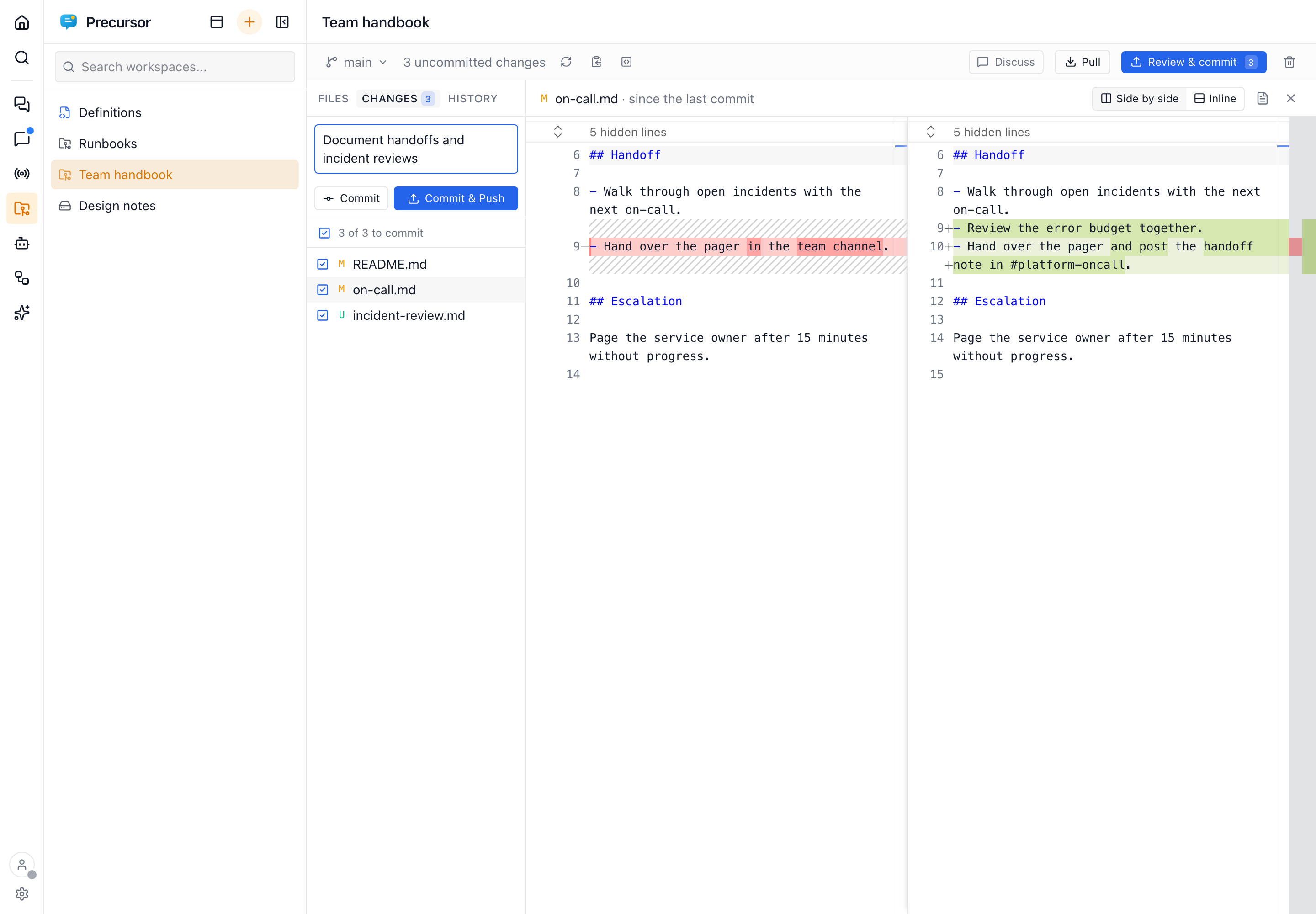Viewport: 1316px width, 914px height.
Task: Refresh the uncommitted changes status
Action: point(566,62)
